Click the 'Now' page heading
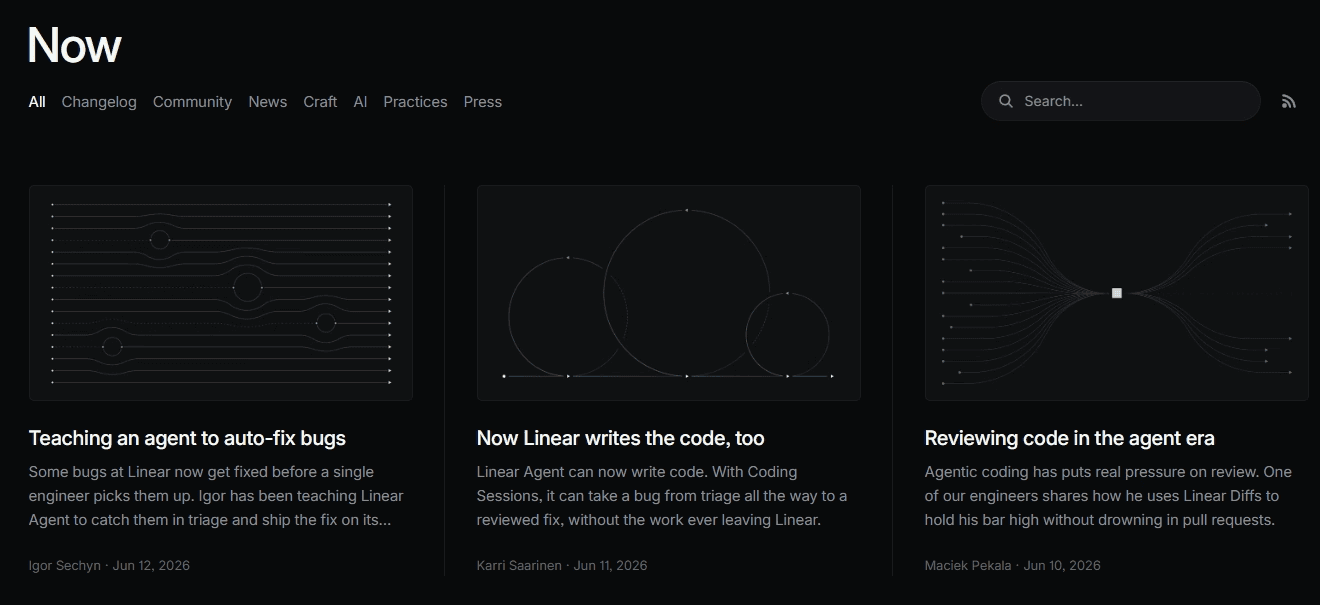Viewport: 1320px width, 605px height. pyautogui.click(x=75, y=45)
